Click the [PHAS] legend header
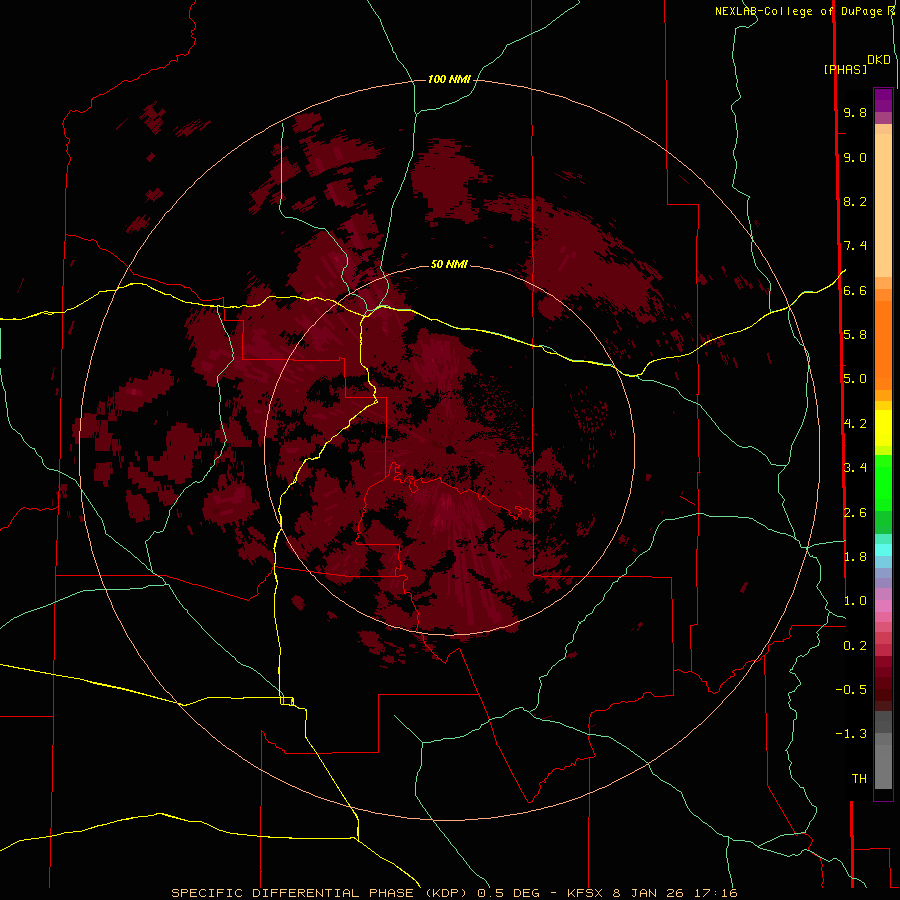Screen dimensions: 900x900 (x=845, y=69)
